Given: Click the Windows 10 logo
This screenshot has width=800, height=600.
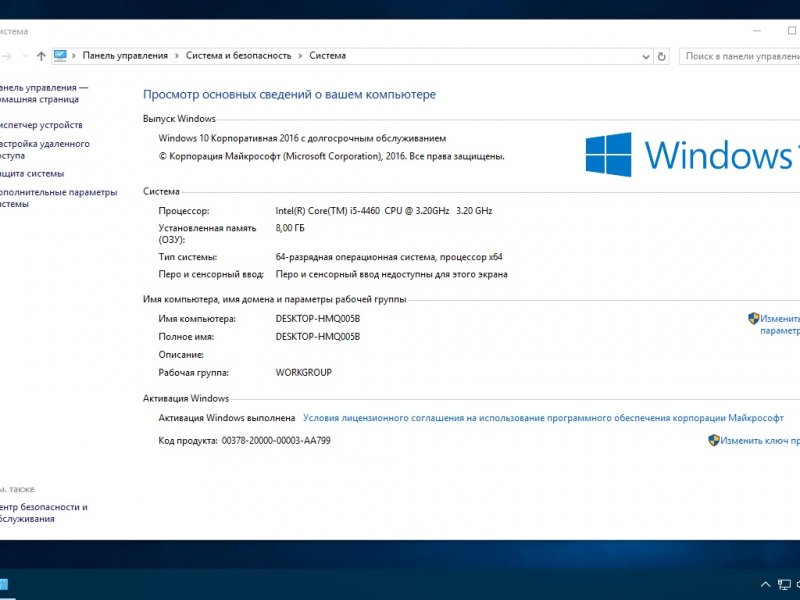Looking at the screenshot, I should tap(692, 155).
